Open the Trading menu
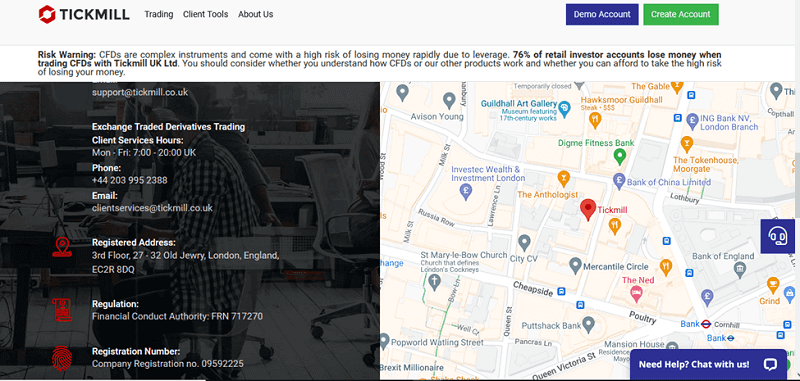This screenshot has height=381, width=800. point(159,14)
